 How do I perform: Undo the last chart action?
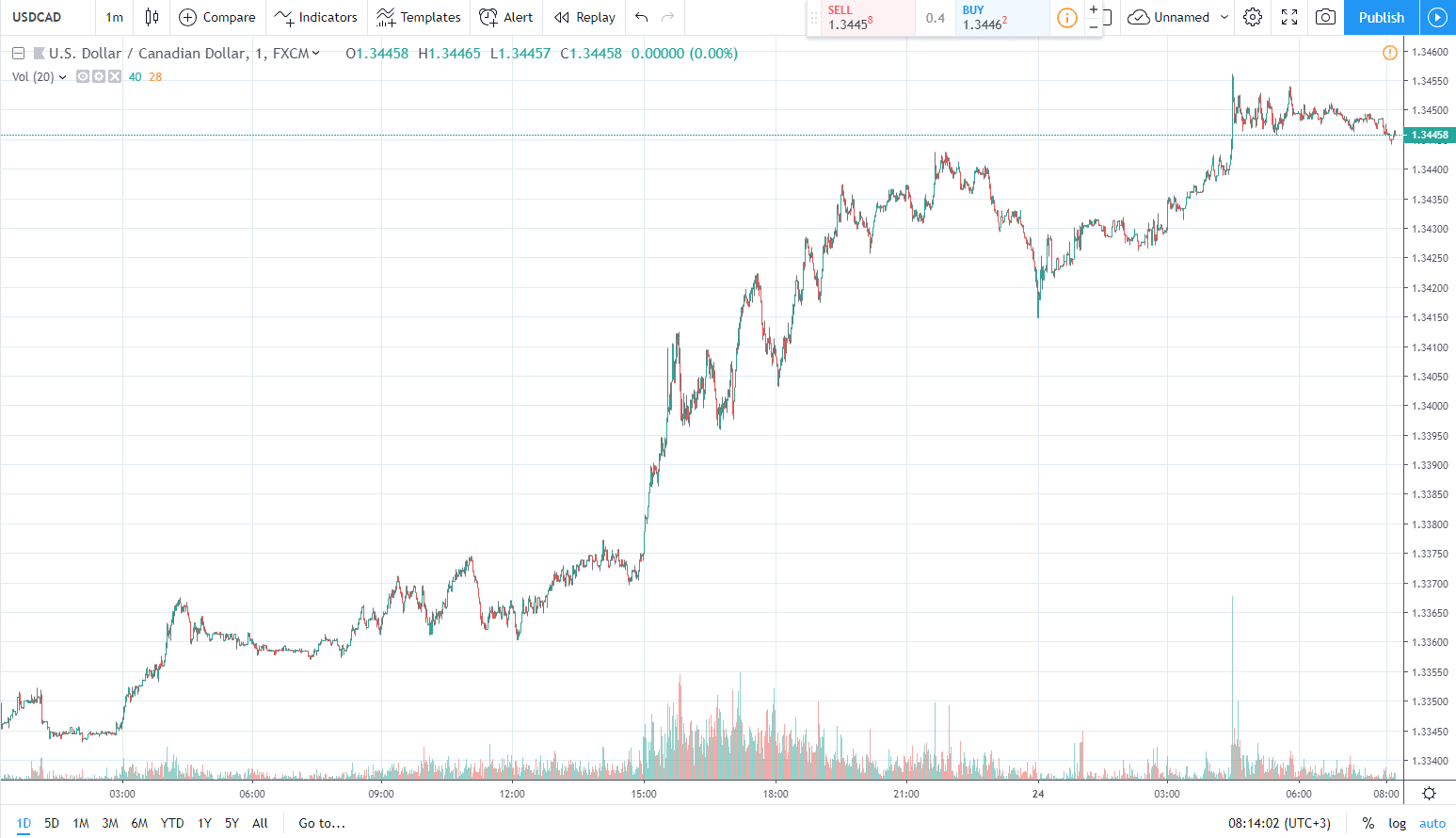pos(642,17)
